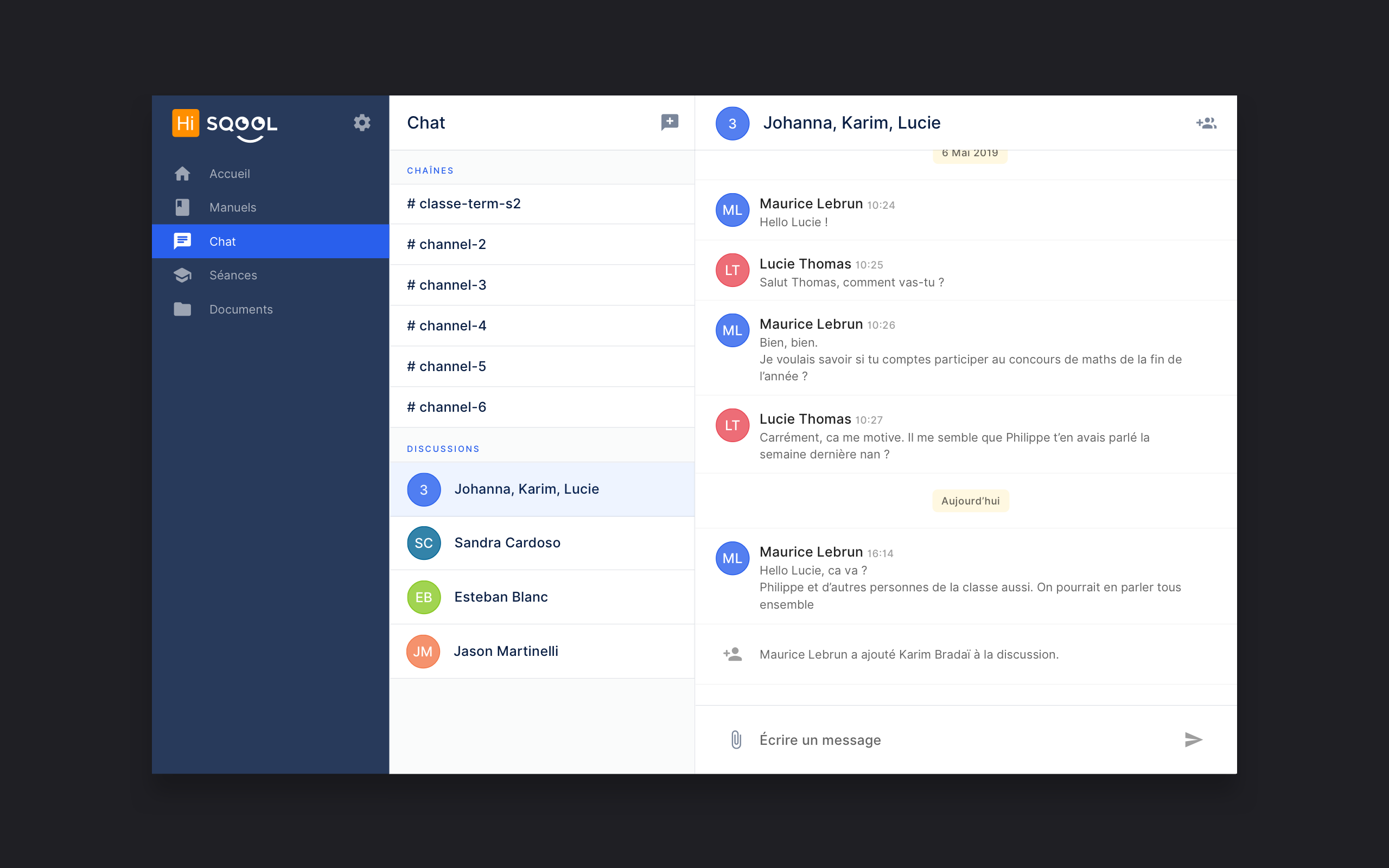Start a new chat with plus bubble icon

tap(669, 122)
